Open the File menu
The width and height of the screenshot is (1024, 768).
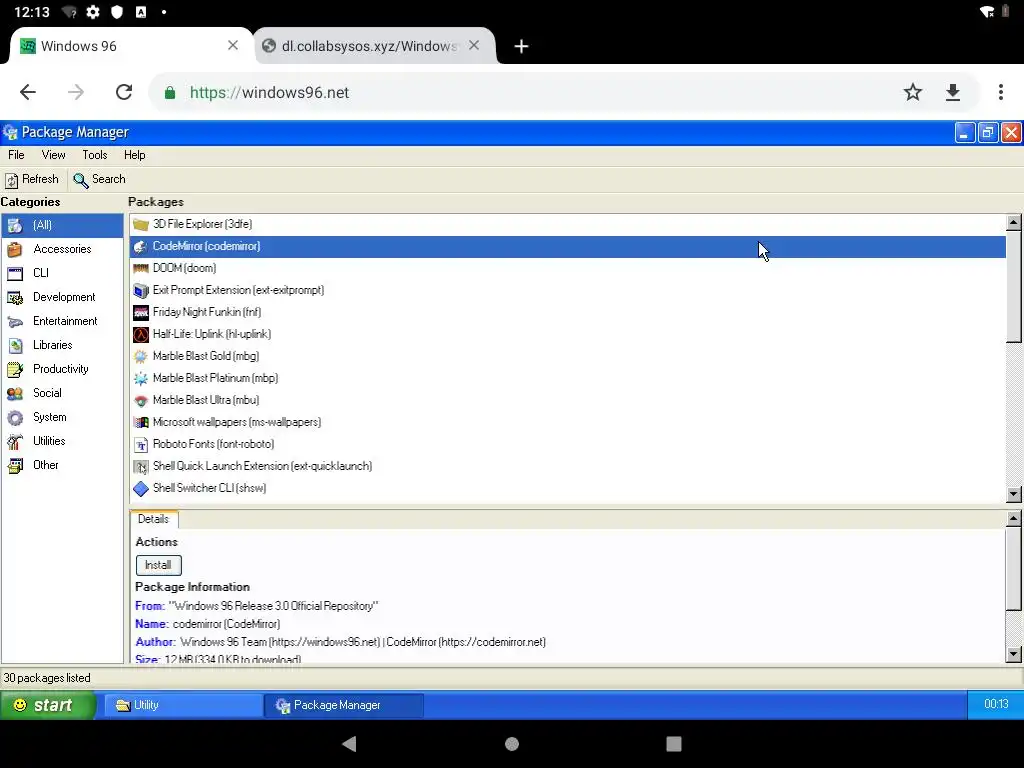pyautogui.click(x=16, y=155)
